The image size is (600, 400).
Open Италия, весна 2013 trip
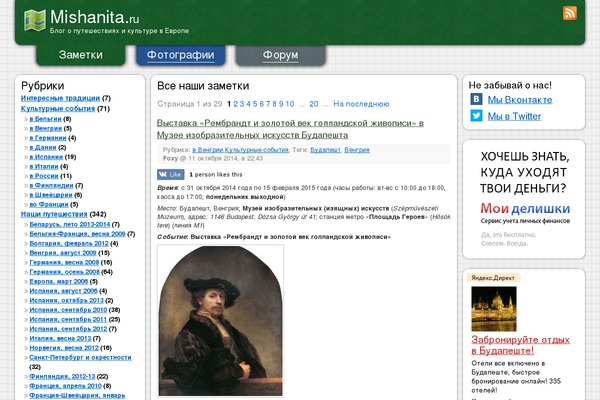(60, 338)
